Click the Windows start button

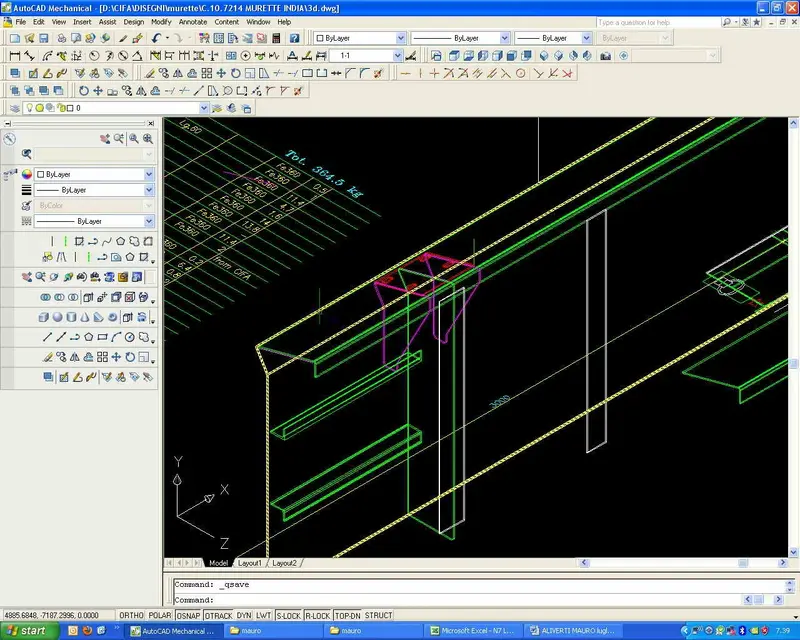28,631
